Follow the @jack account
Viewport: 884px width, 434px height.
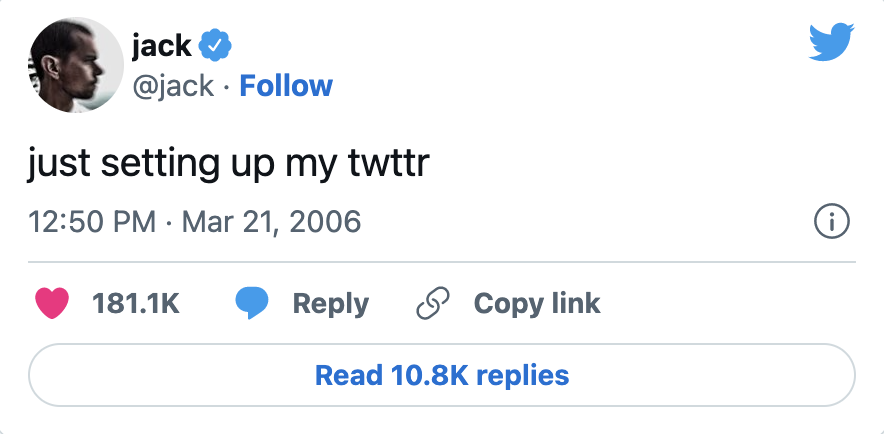coord(286,86)
